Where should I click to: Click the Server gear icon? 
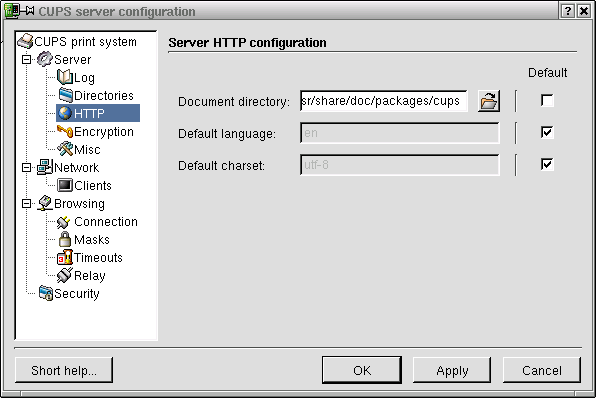tap(44, 59)
